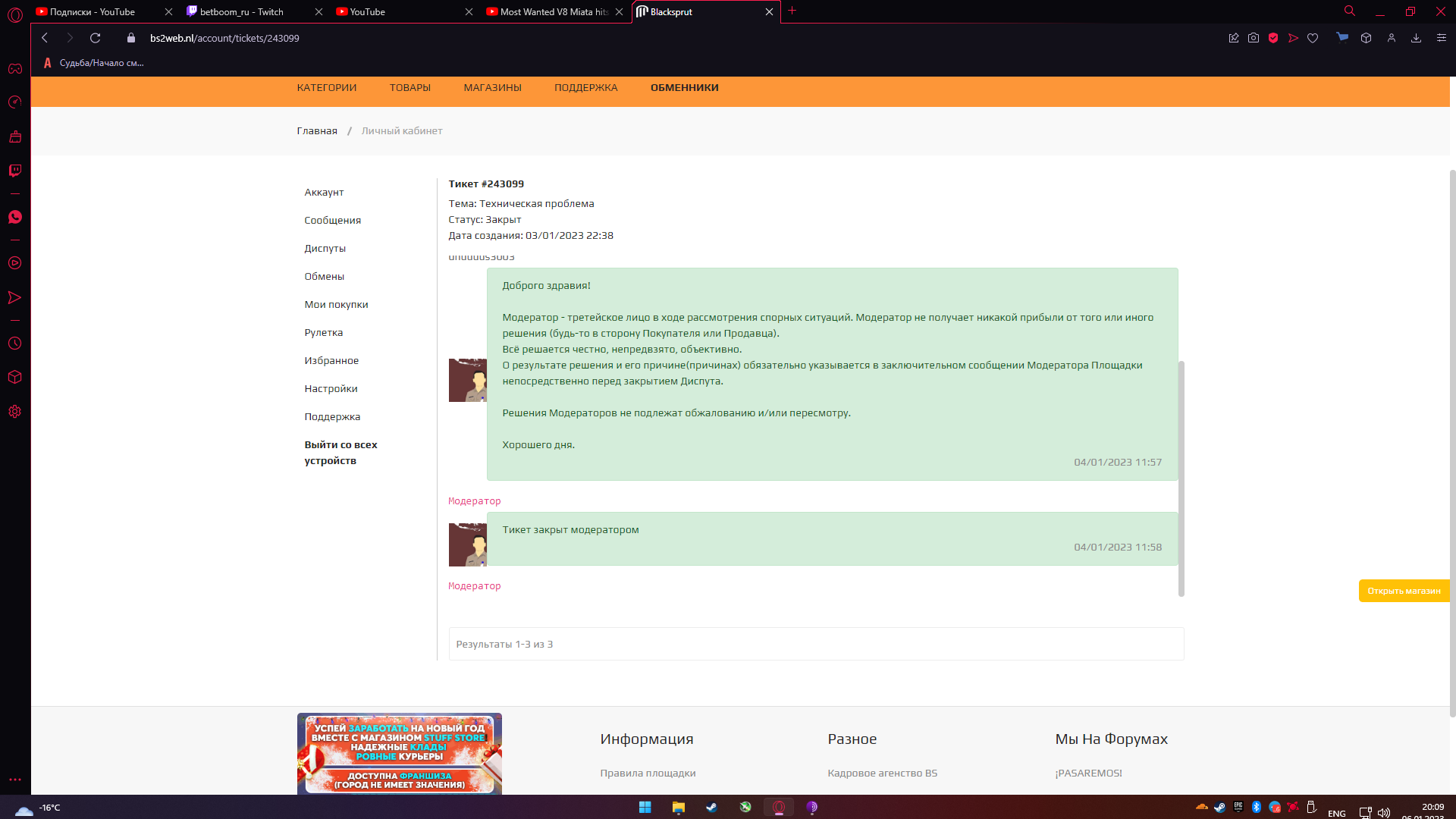Open Рулетка in account sidebar
This screenshot has height=819, width=1456.
[x=323, y=333]
